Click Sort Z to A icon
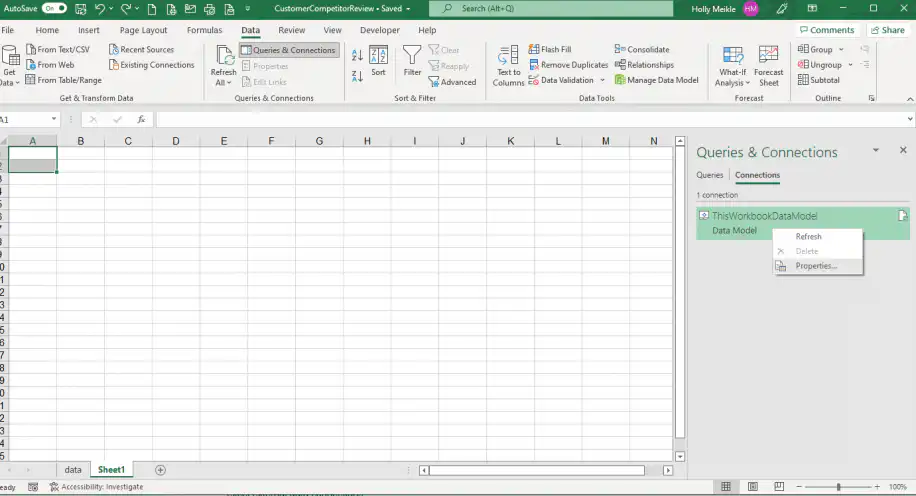Viewport: 916px width, 496px height. [x=358, y=75]
